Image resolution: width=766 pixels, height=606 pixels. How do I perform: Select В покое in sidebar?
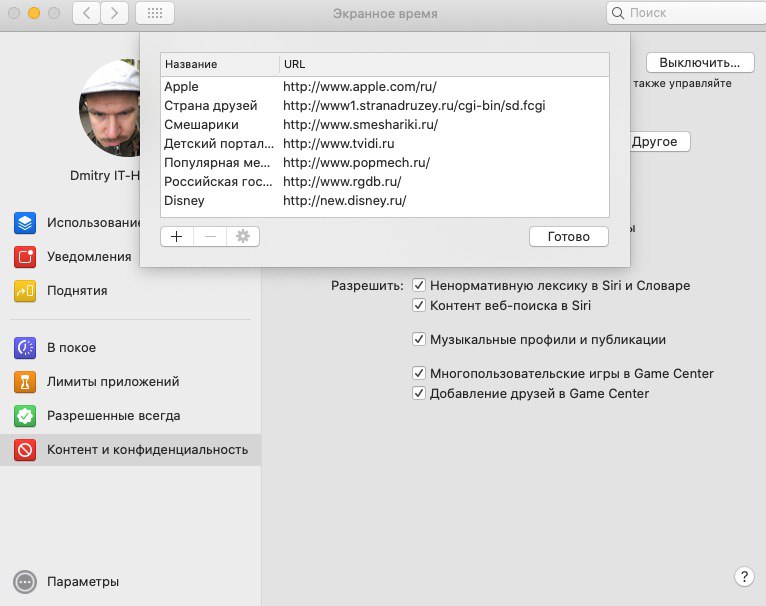coord(130,348)
